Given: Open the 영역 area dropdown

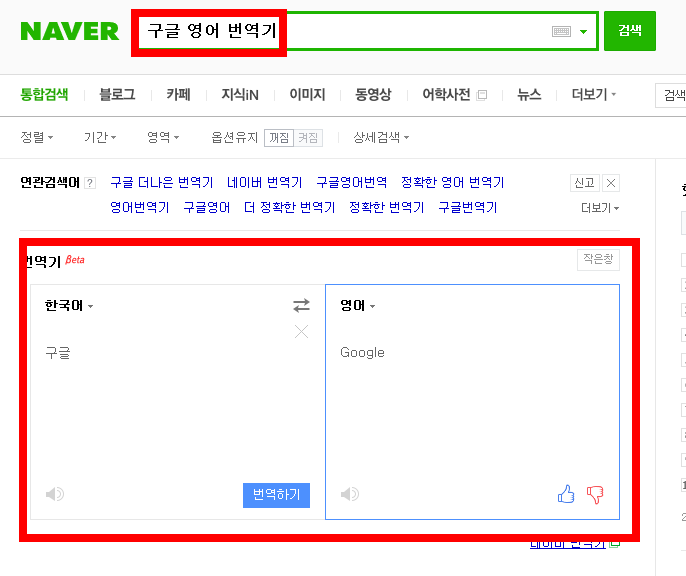Looking at the screenshot, I should point(163,137).
